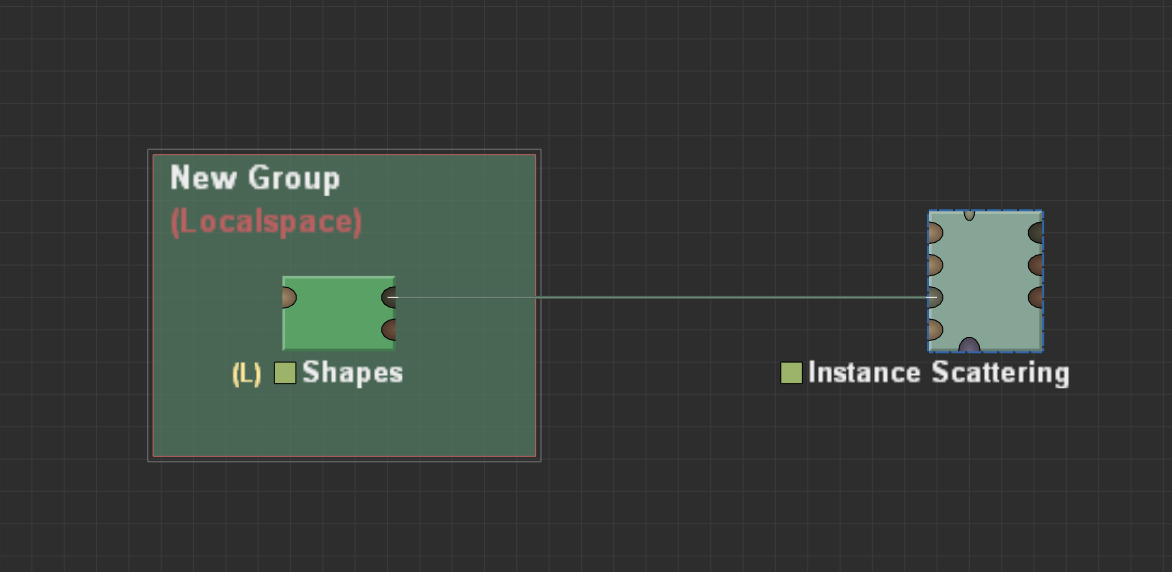Click the red (Localspace) label

[x=266, y=222]
